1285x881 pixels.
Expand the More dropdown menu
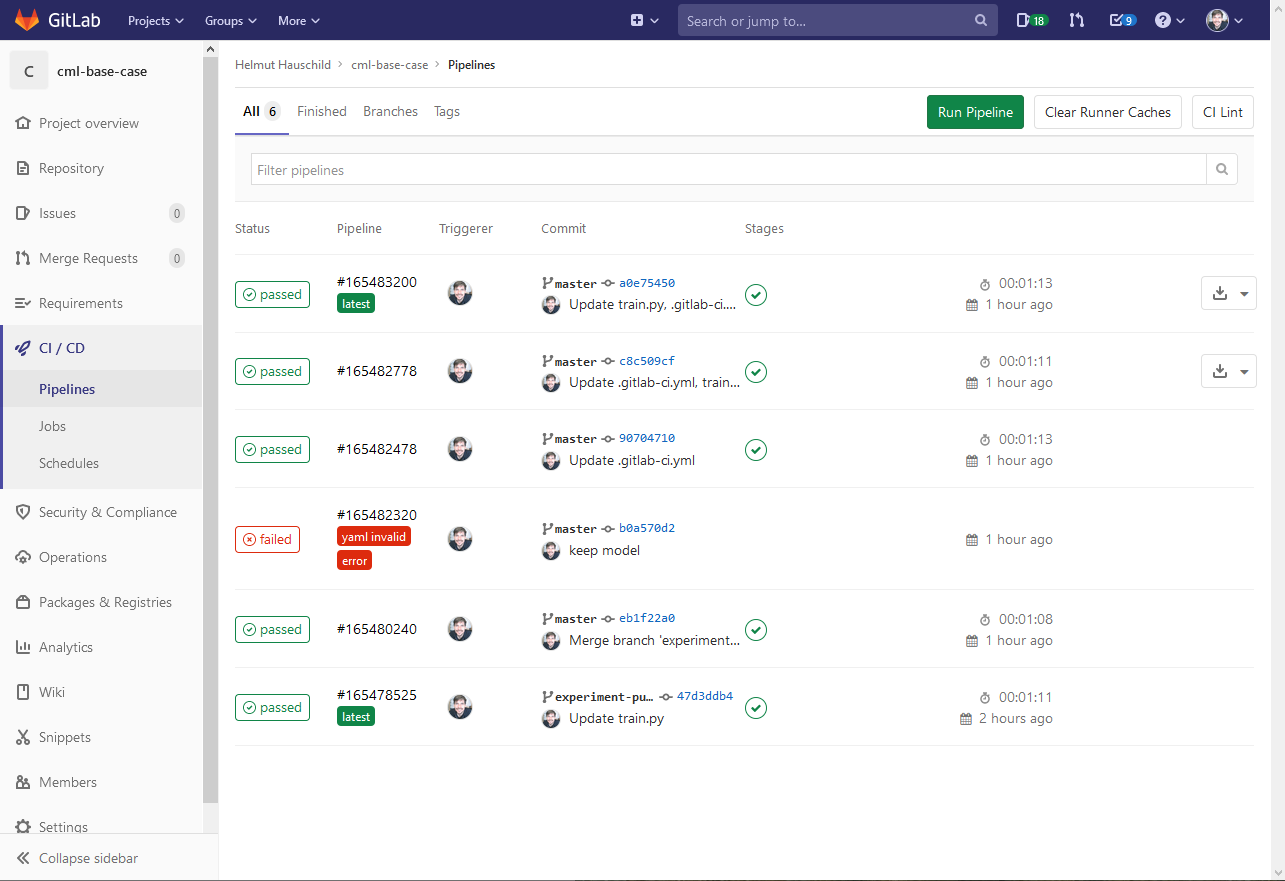tap(299, 20)
